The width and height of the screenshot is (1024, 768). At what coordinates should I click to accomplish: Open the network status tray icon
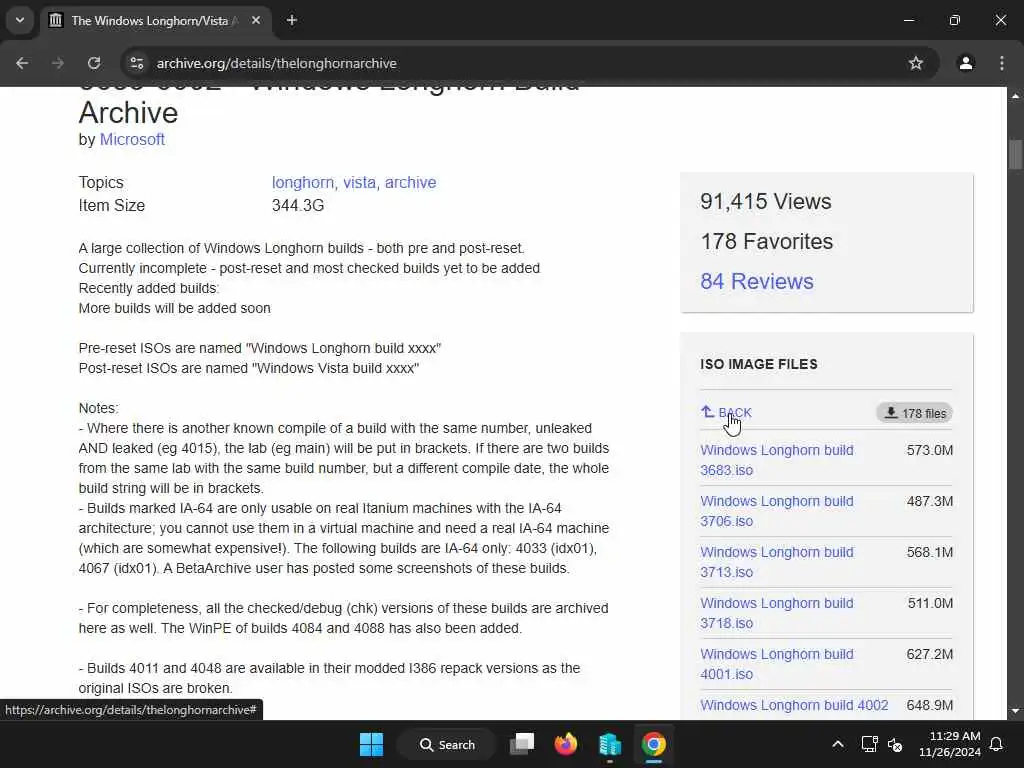point(869,744)
